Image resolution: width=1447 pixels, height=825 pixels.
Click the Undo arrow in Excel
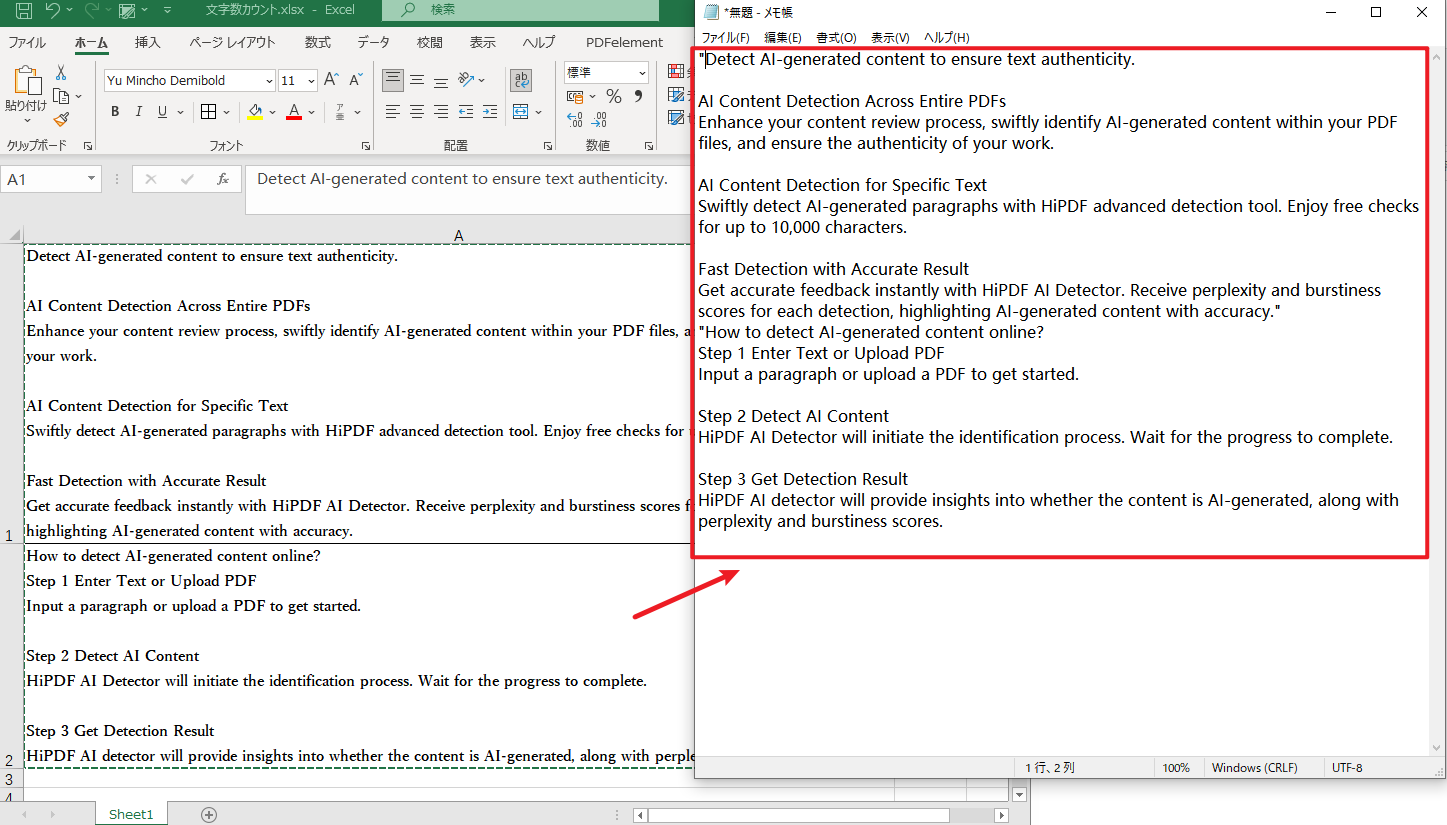tap(53, 11)
